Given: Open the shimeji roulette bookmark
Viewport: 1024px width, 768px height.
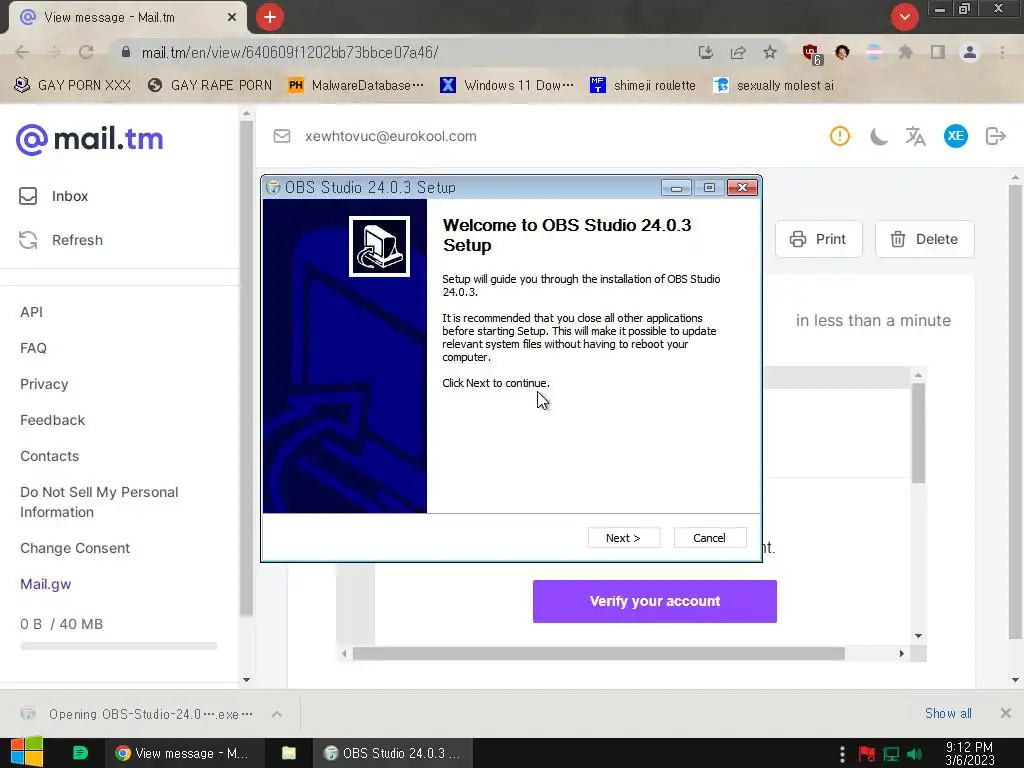Looking at the screenshot, I should click(643, 85).
